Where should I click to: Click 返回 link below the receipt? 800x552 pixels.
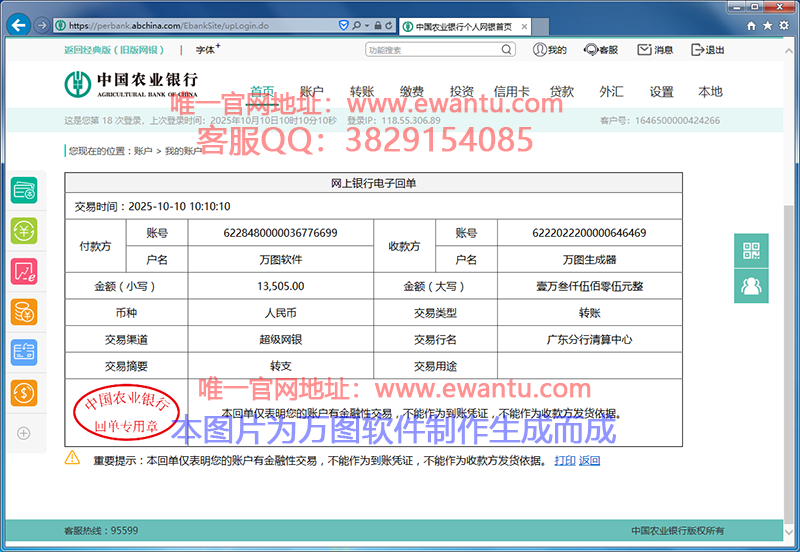pos(589,461)
